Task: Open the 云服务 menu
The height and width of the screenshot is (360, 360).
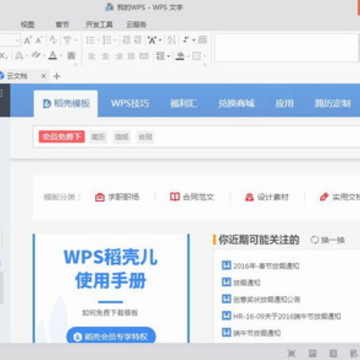Action: click(x=136, y=25)
